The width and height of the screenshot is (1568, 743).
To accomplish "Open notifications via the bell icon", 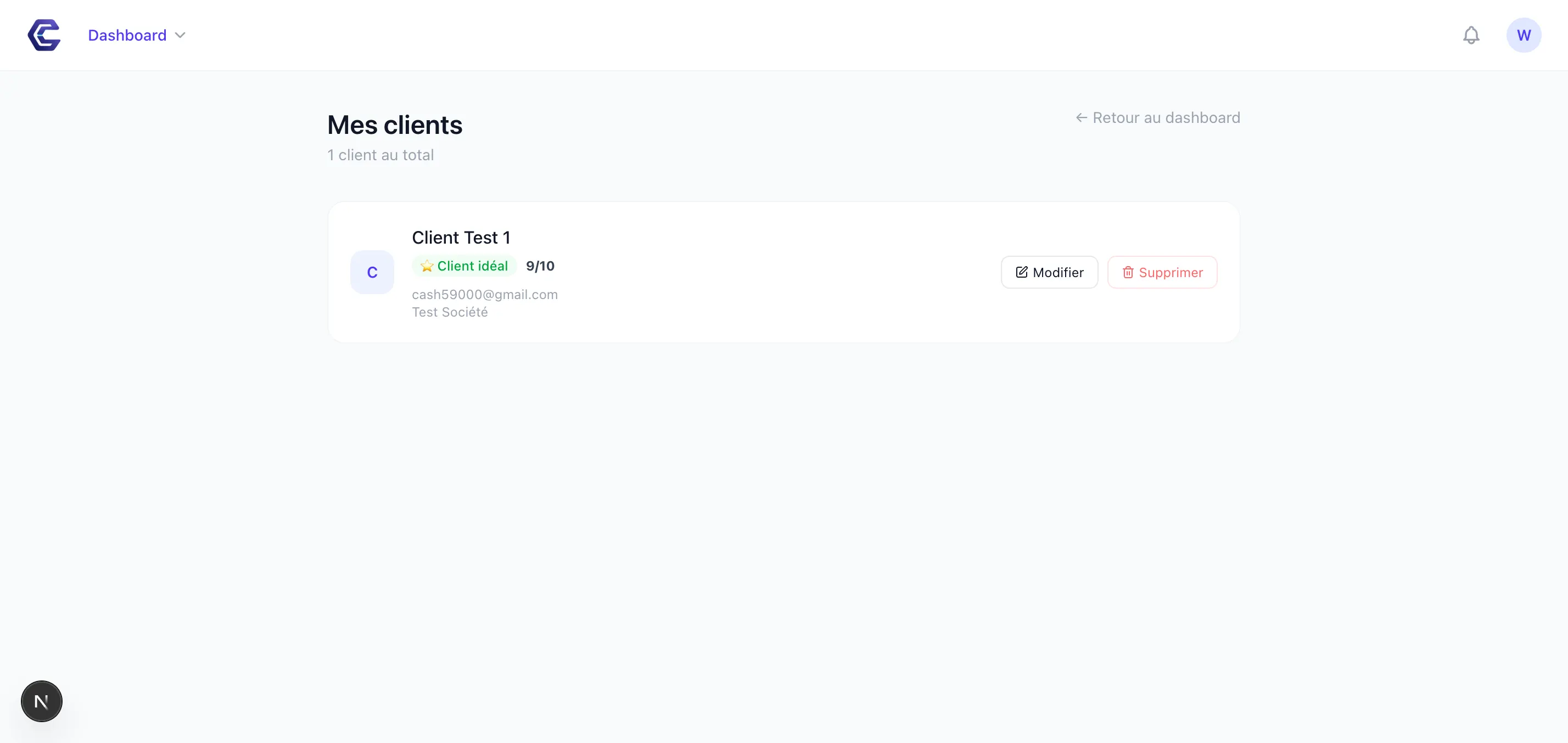I will [1471, 35].
